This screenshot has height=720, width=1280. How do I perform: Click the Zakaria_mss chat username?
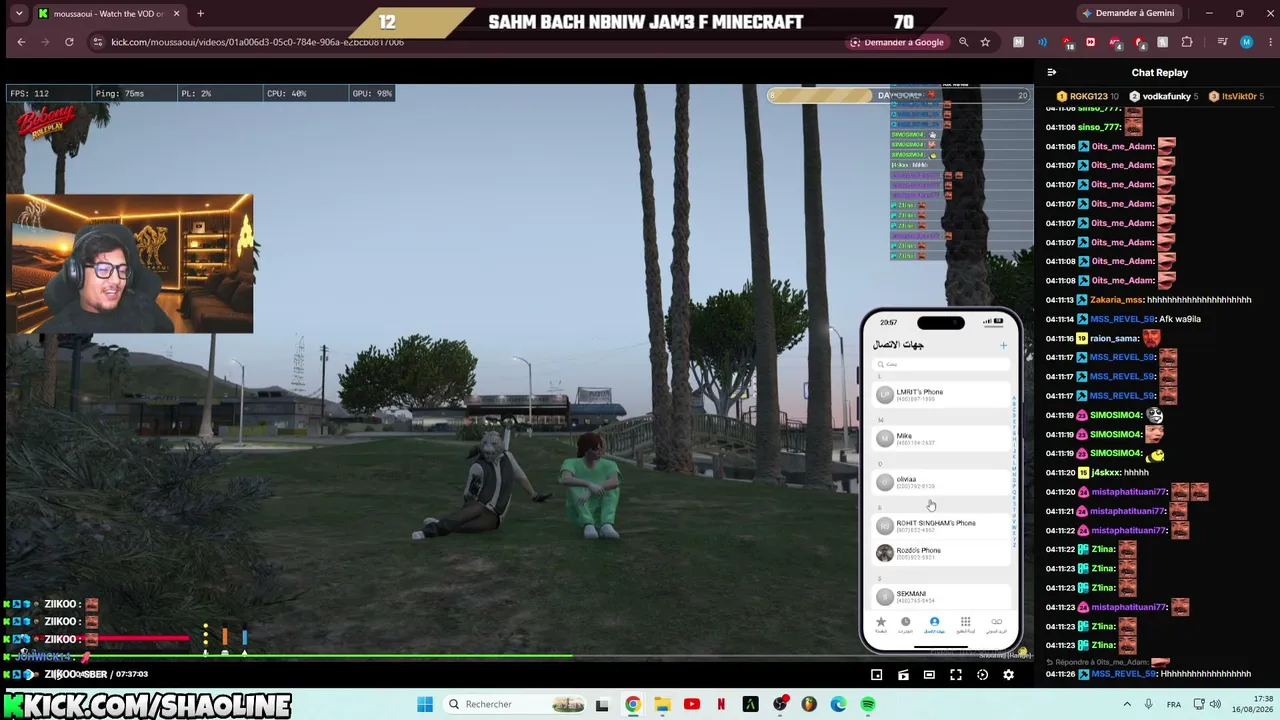coord(1117,300)
